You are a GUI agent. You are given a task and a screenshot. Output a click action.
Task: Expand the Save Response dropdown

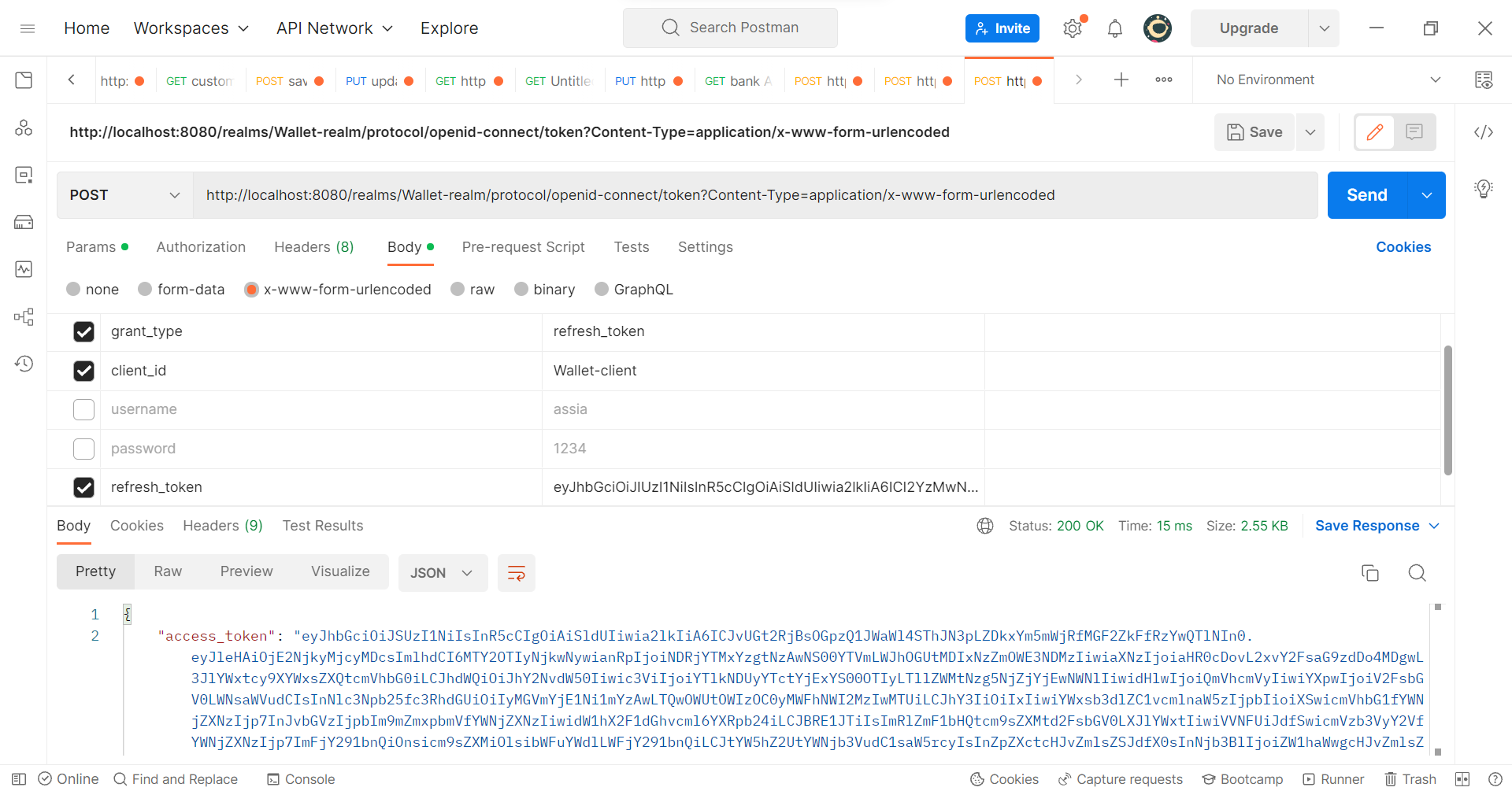coord(1435,526)
